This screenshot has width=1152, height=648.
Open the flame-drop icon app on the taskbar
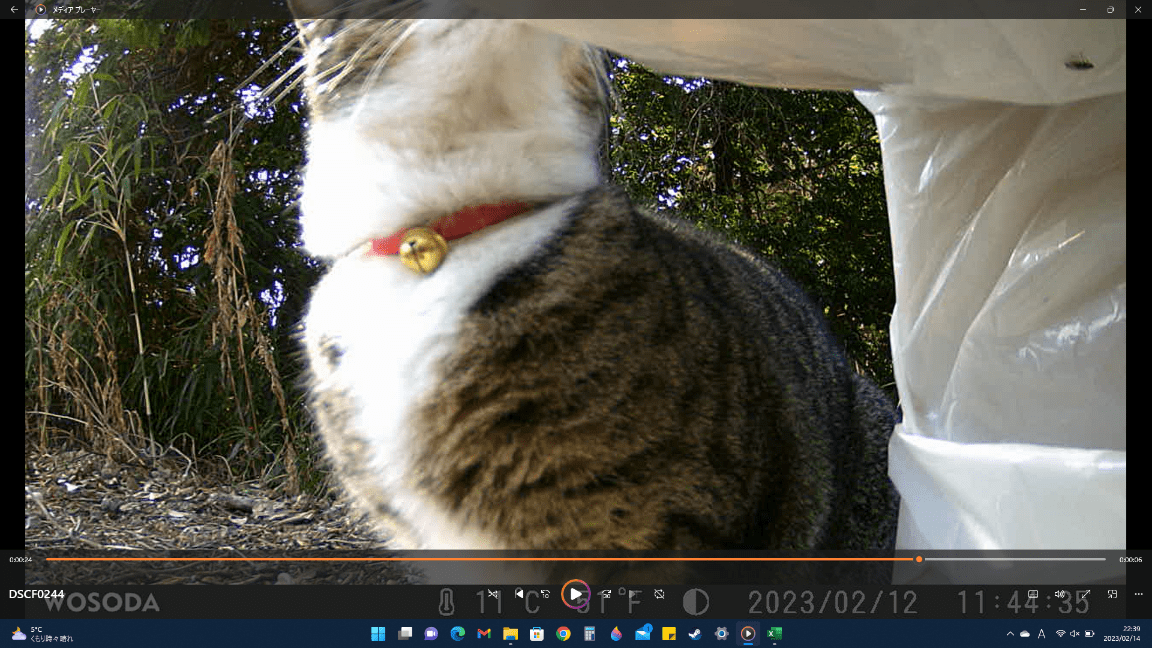tap(616, 633)
